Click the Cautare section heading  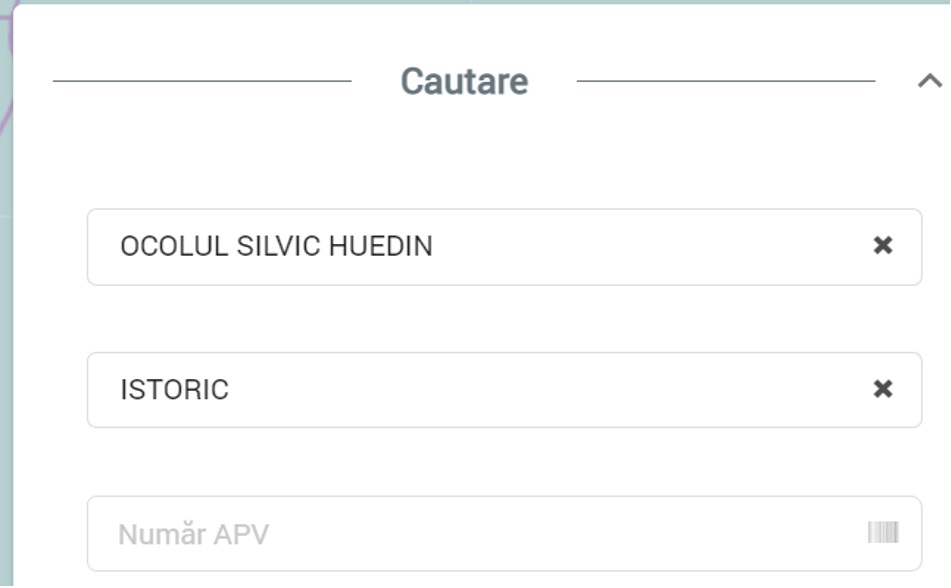464,81
